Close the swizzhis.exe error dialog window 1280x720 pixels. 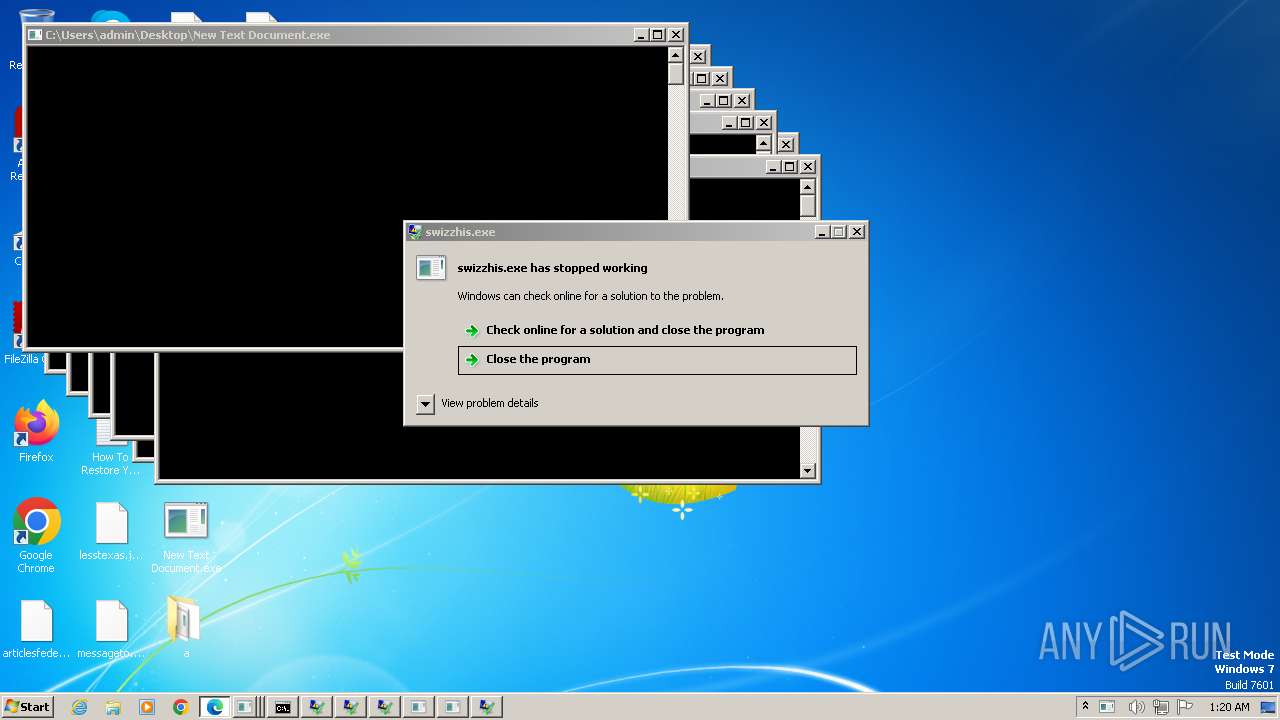point(857,232)
